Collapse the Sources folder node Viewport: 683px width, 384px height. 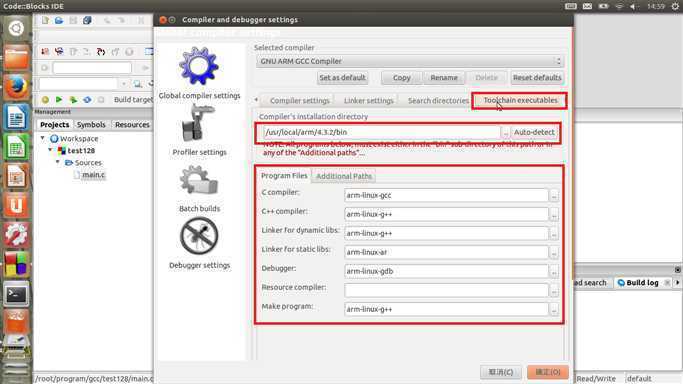[57, 162]
